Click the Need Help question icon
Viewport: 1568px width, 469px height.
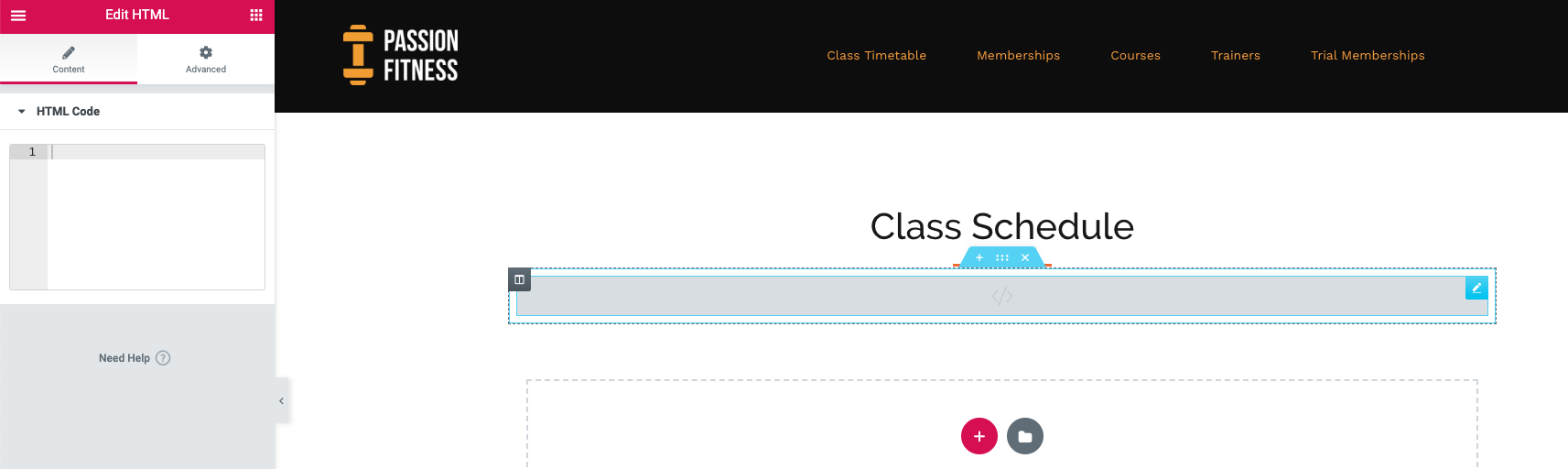pyautogui.click(x=163, y=358)
